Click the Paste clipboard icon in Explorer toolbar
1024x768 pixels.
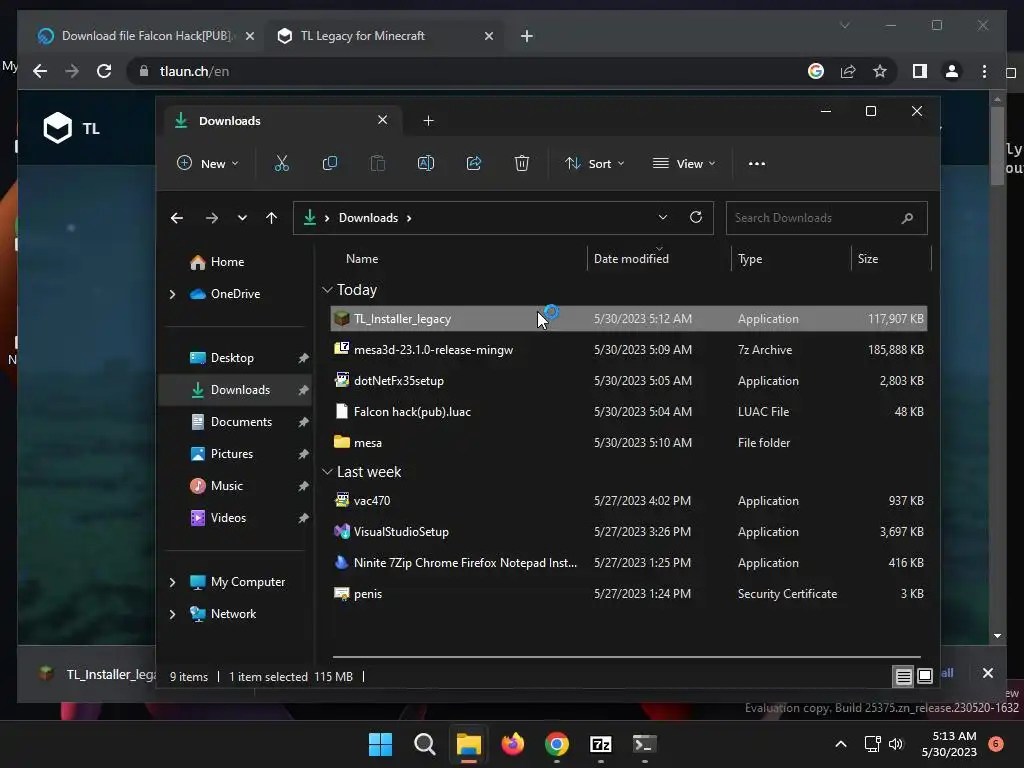tap(377, 163)
